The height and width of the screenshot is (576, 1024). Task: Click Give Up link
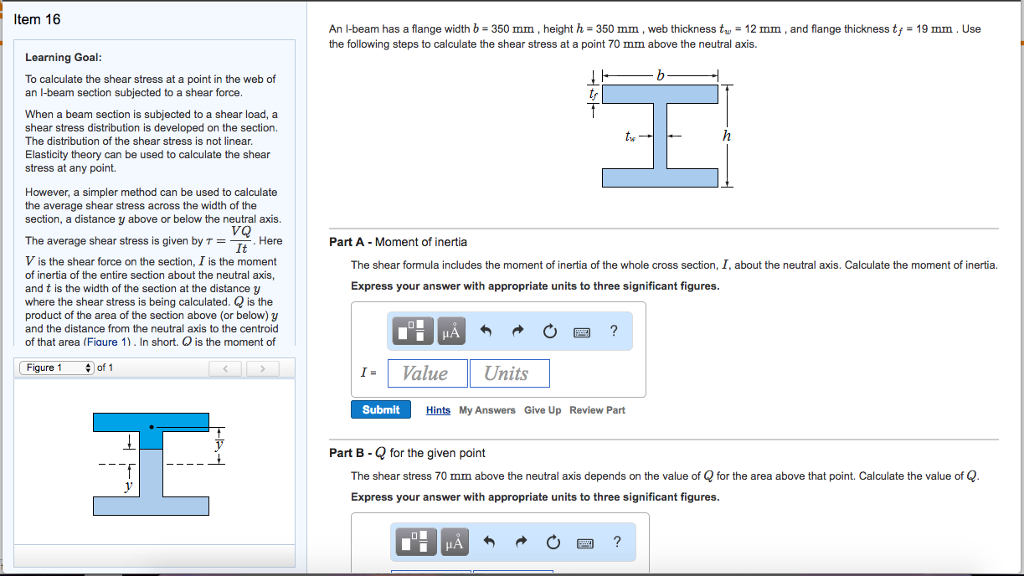pos(543,410)
